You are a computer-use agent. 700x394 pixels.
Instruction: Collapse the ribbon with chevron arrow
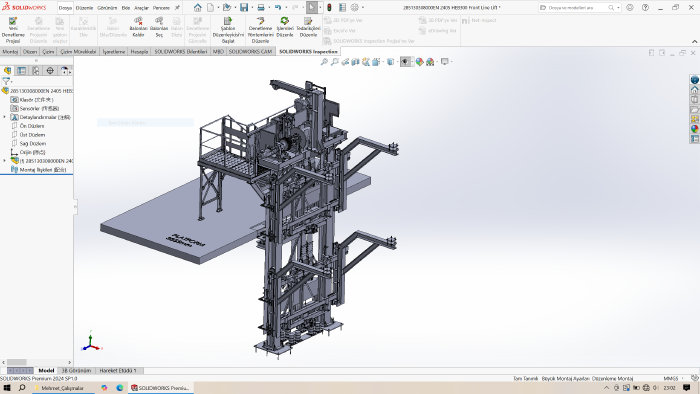click(694, 41)
